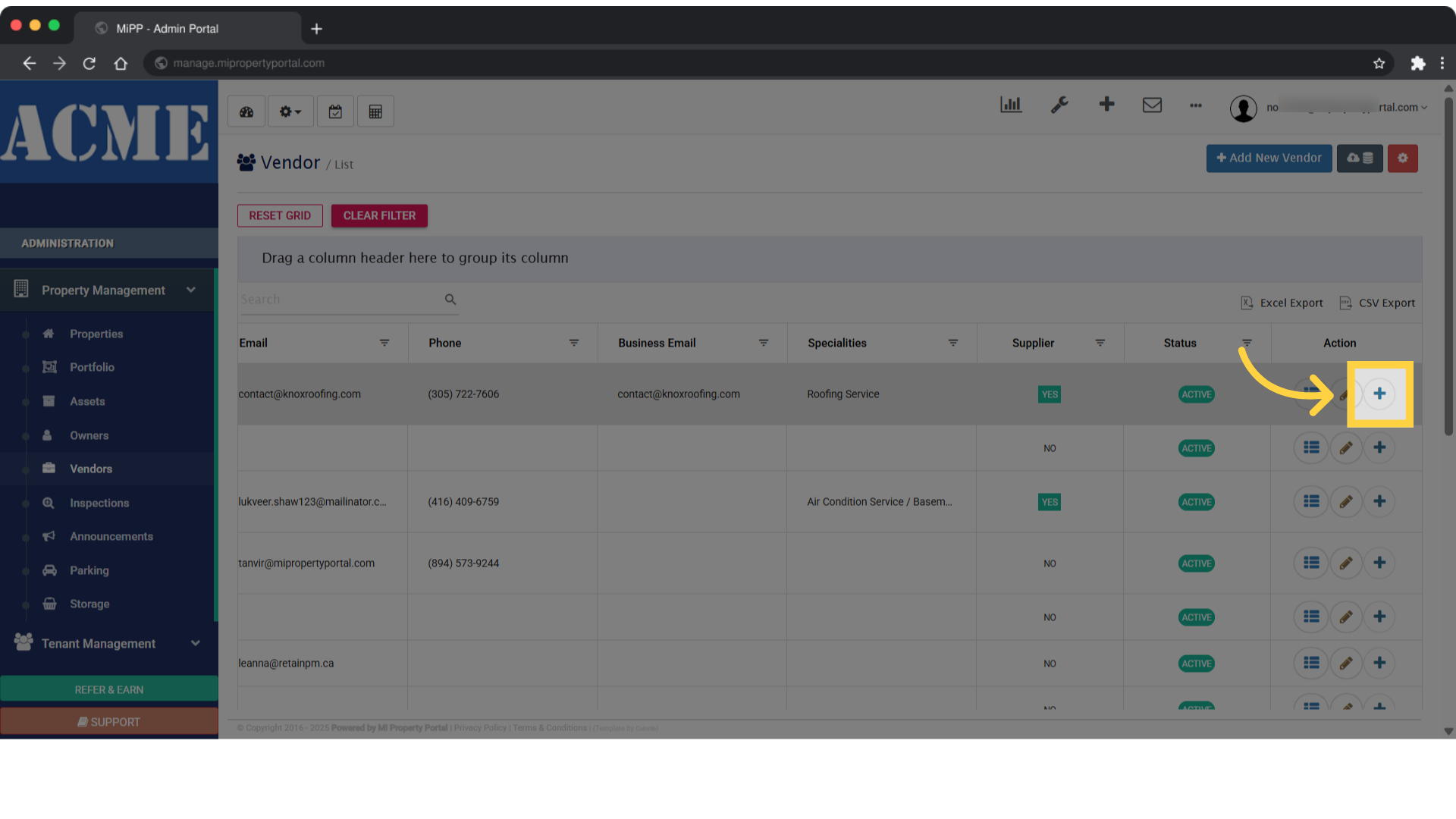This screenshot has width=1456, height=819.
Task: Click list icon in lukveer.shaw123 vendor row
Action: click(x=1311, y=501)
